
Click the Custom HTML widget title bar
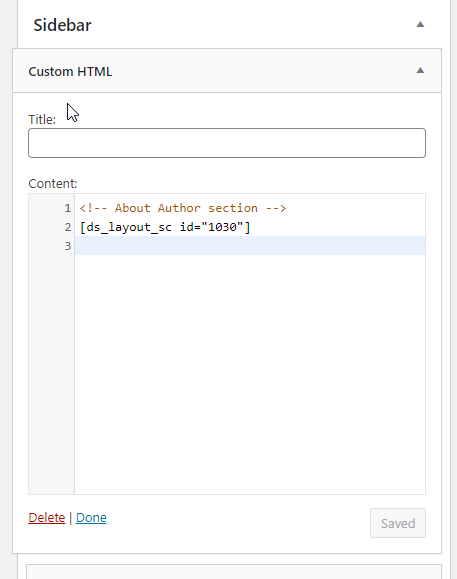[x=227, y=71]
